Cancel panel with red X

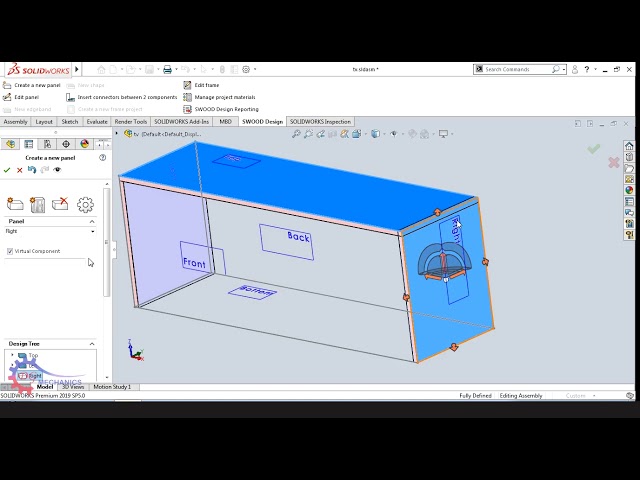pos(19,170)
